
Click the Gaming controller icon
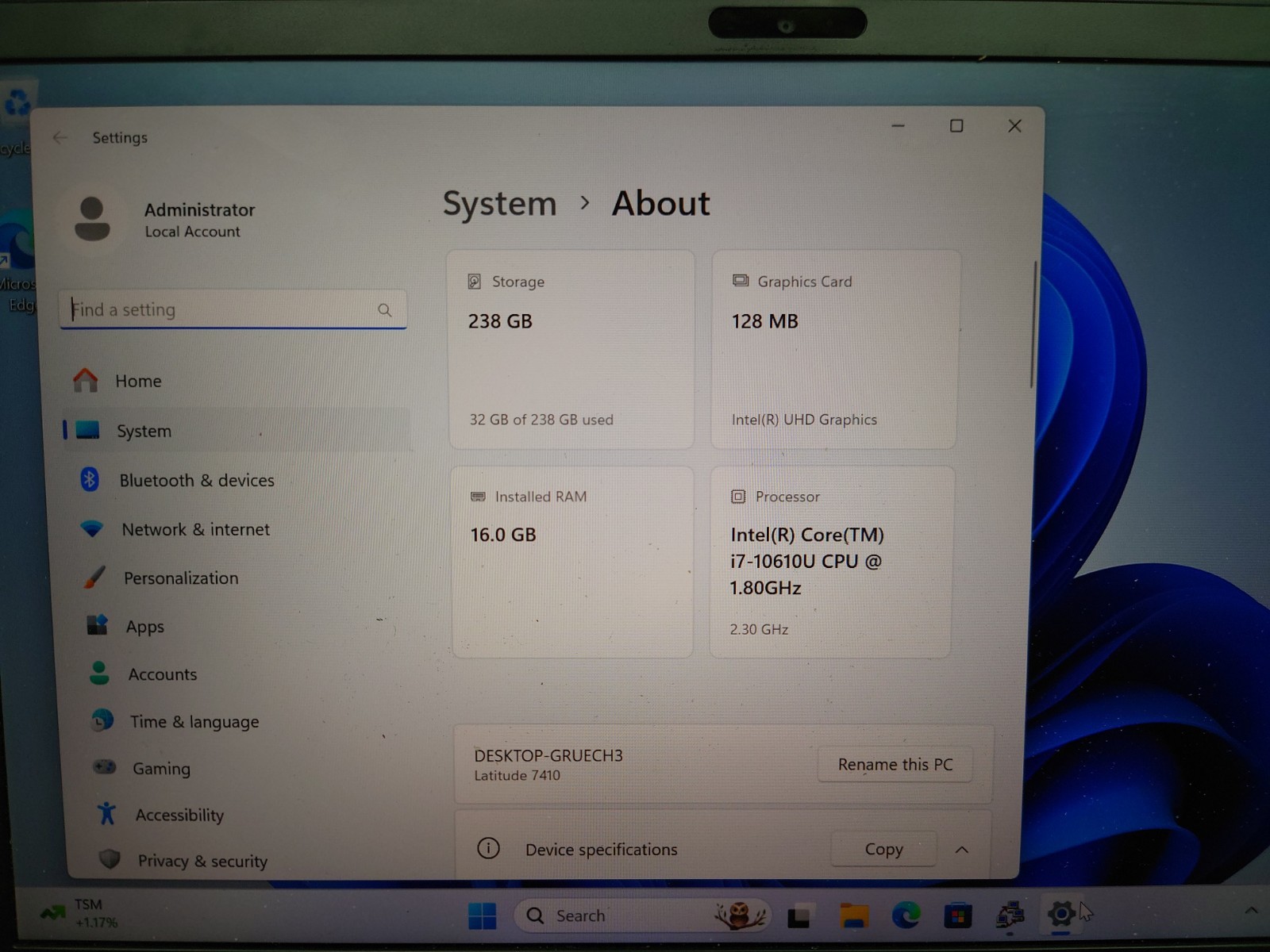(104, 767)
